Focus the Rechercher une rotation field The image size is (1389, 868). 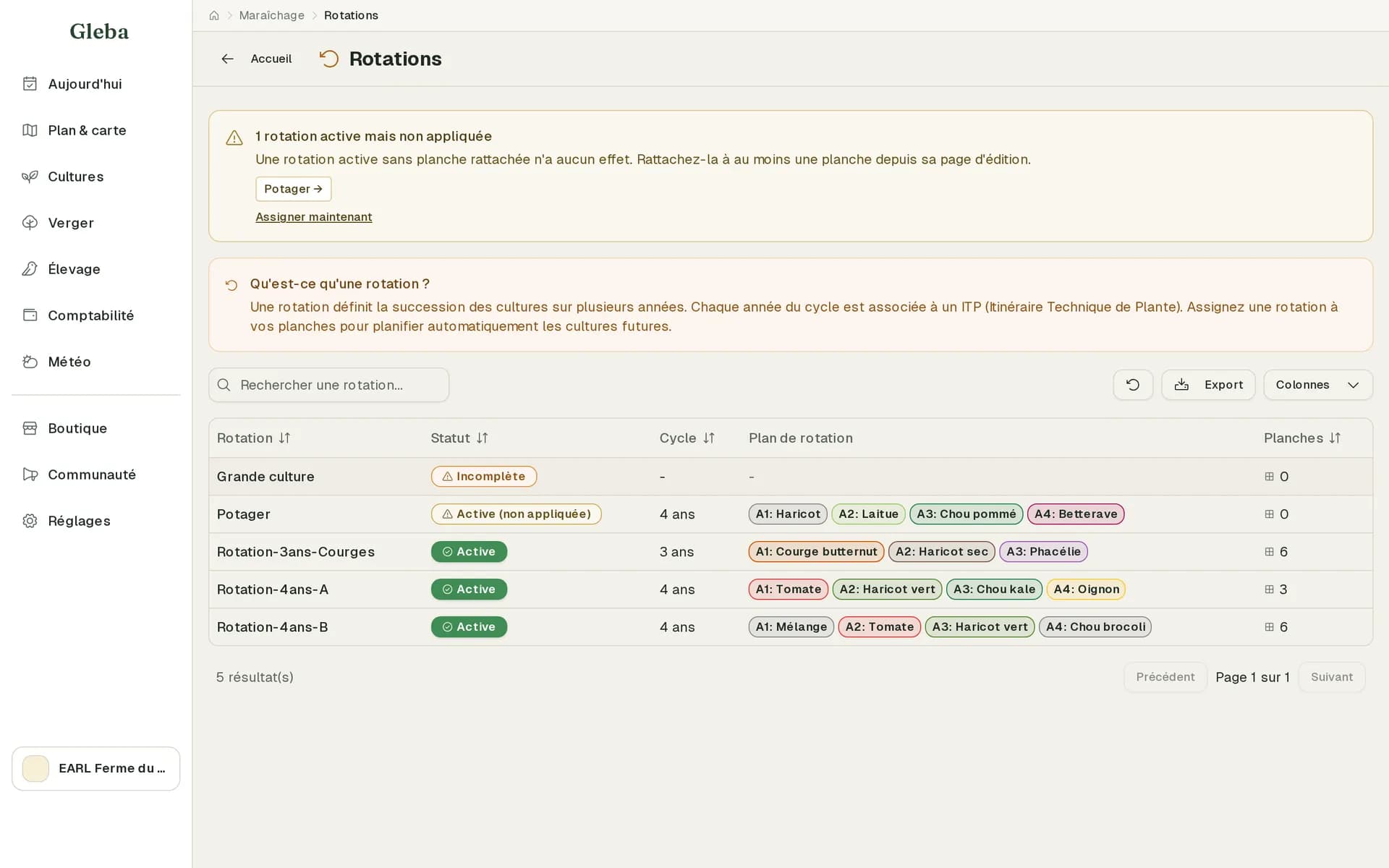[x=328, y=385]
